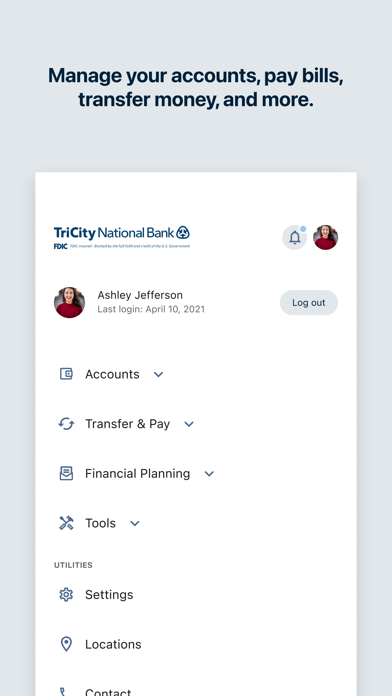Open the notifications bell icon

point(295,237)
